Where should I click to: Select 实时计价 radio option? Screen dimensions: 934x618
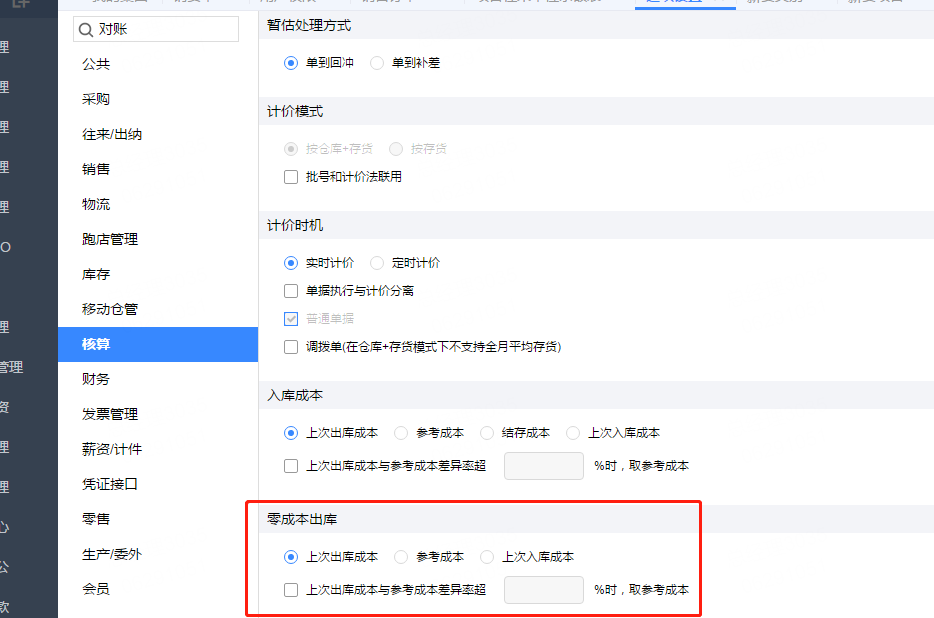click(291, 263)
